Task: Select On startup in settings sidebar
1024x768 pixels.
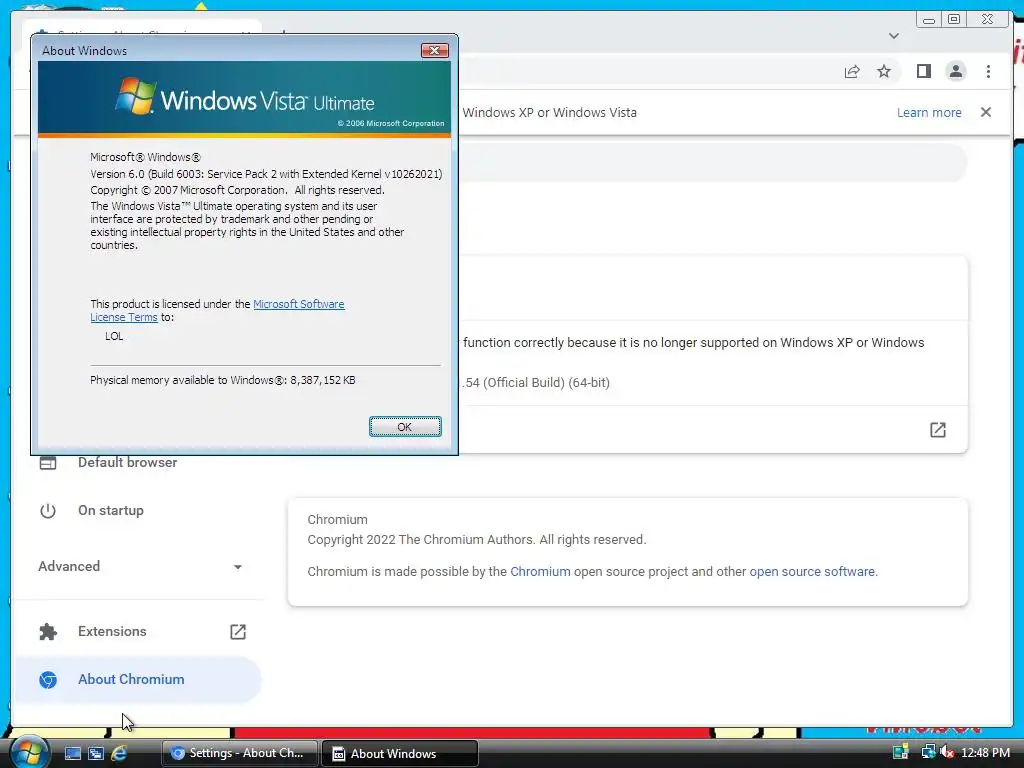Action: [x=110, y=510]
